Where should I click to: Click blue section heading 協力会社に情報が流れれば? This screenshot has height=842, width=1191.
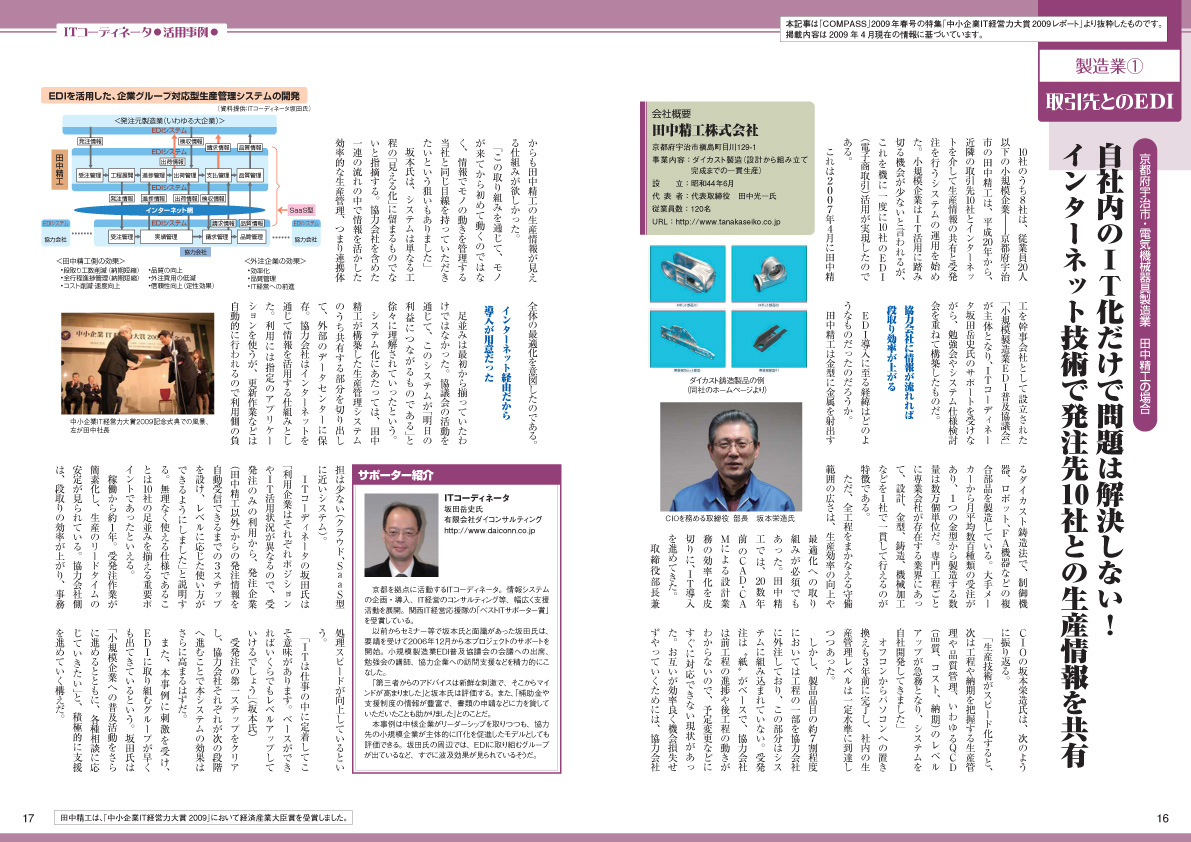tap(909, 364)
